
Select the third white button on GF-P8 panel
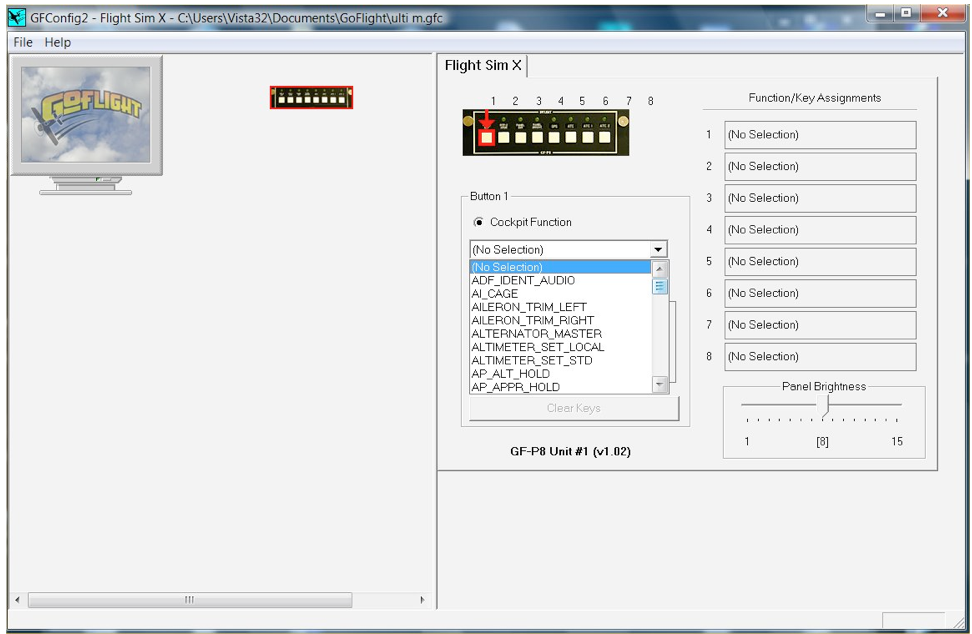[x=520, y=138]
